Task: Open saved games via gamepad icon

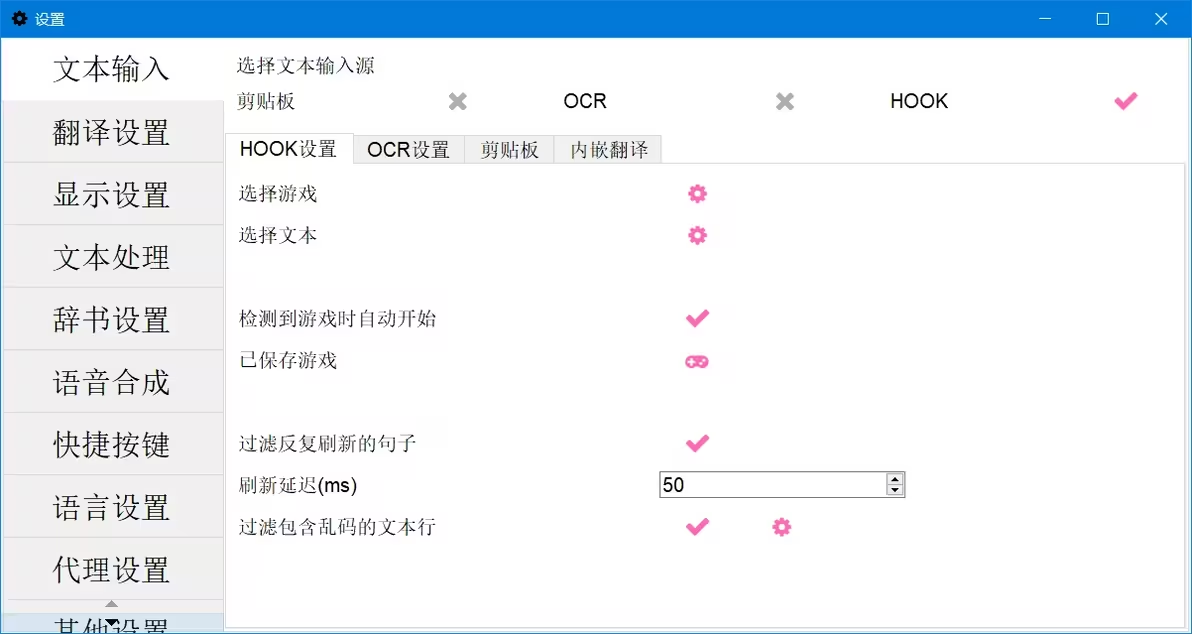Action: (696, 362)
